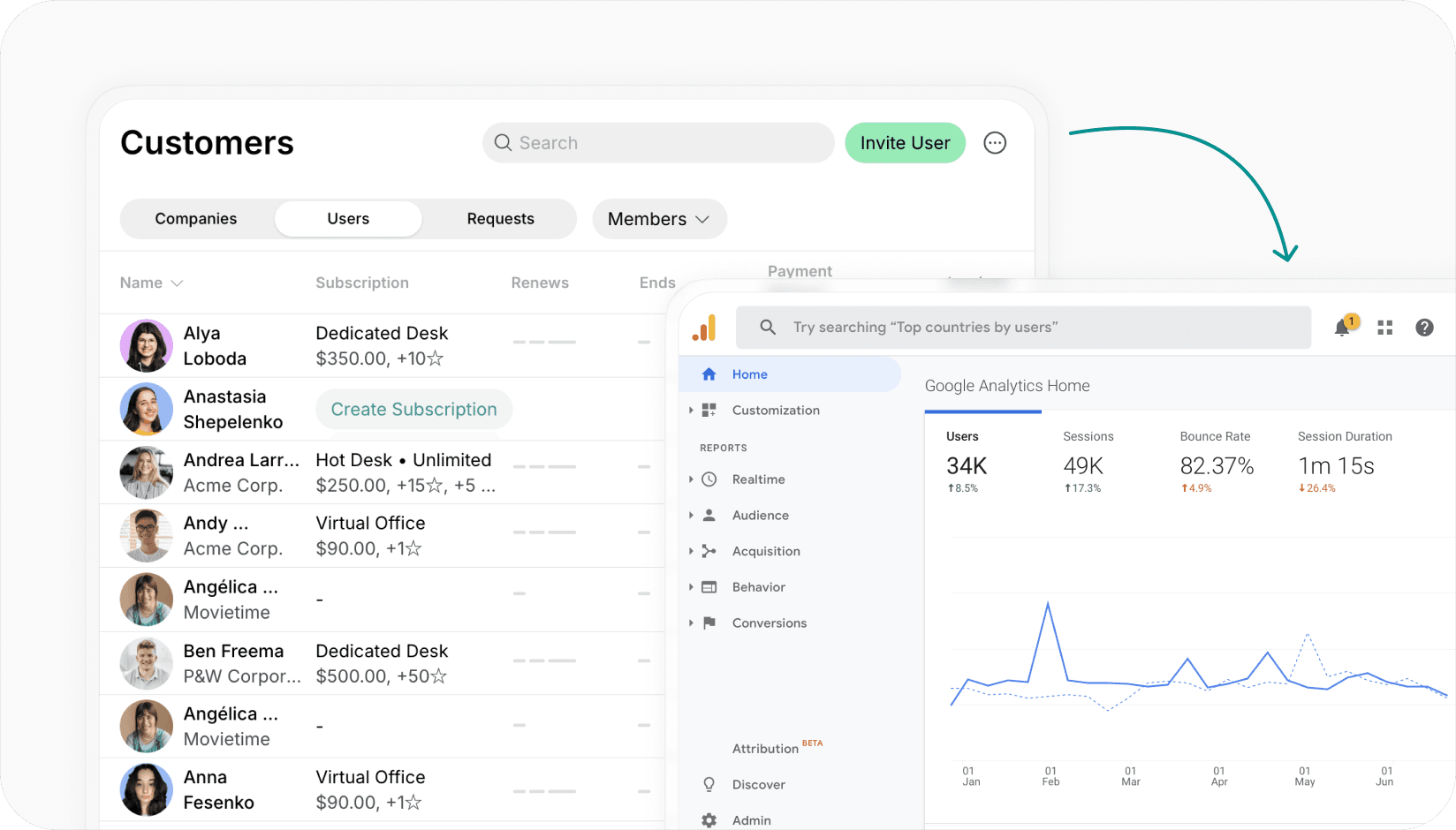This screenshot has height=830, width=1456.
Task: Sort by the Name column header
Action: click(151, 283)
